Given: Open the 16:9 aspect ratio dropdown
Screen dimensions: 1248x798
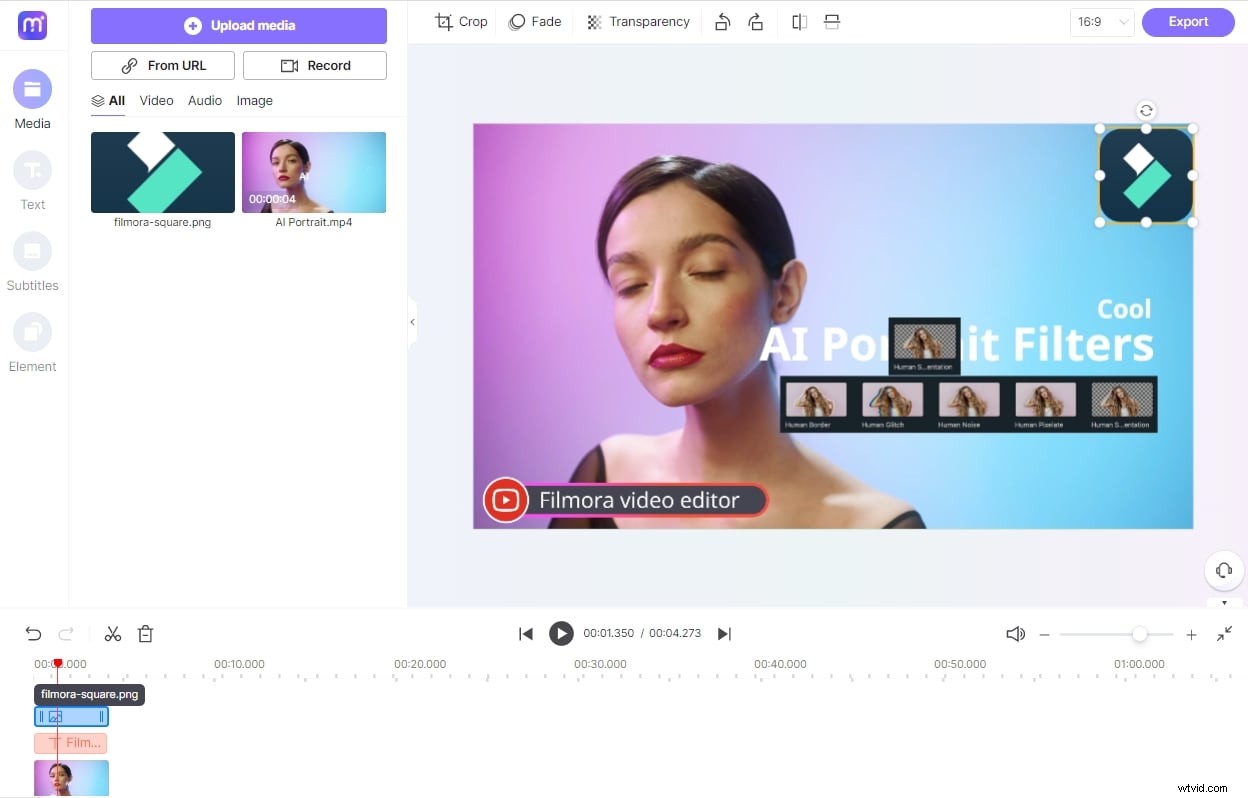Looking at the screenshot, I should pos(1101,21).
